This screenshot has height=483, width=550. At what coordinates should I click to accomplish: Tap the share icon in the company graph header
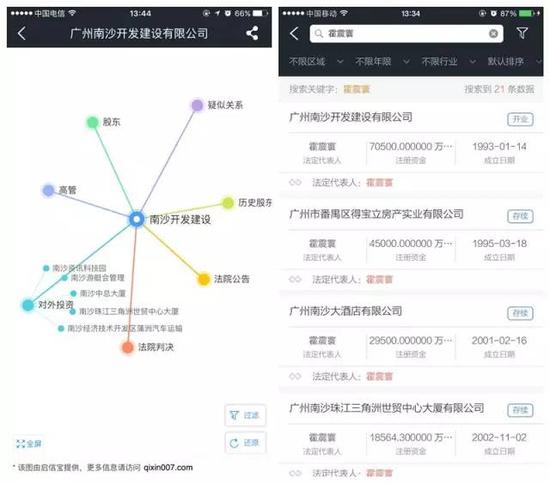tap(252, 33)
